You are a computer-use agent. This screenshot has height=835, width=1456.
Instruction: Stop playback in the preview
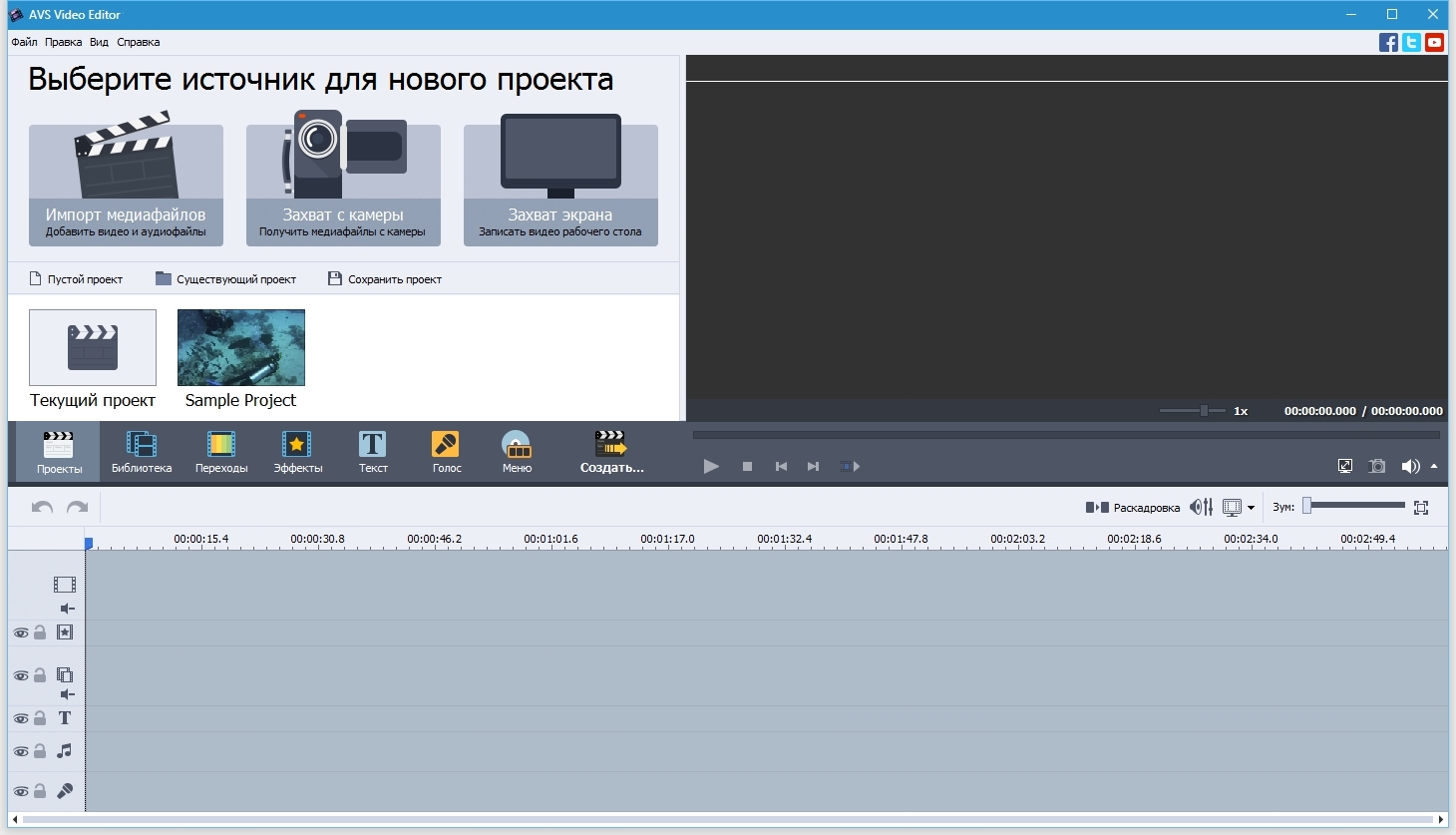(747, 466)
